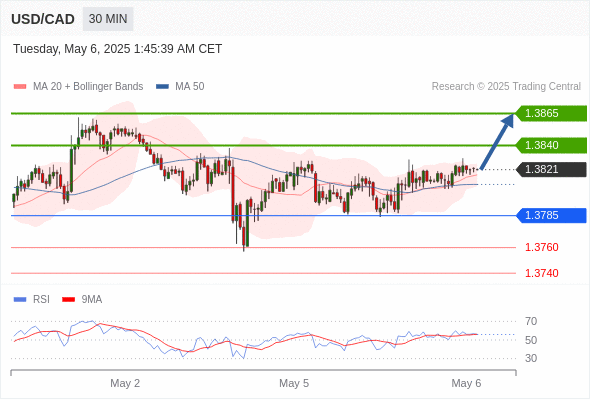This screenshot has height=400, width=590.
Task: Click the RSI 70 level label
Action: (x=531, y=321)
